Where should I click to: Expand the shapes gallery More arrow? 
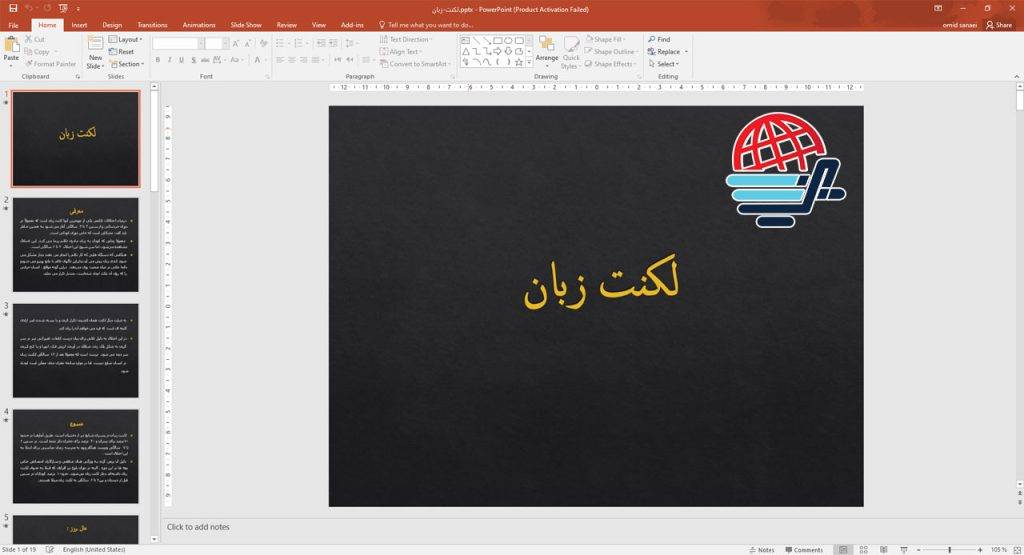coord(529,63)
